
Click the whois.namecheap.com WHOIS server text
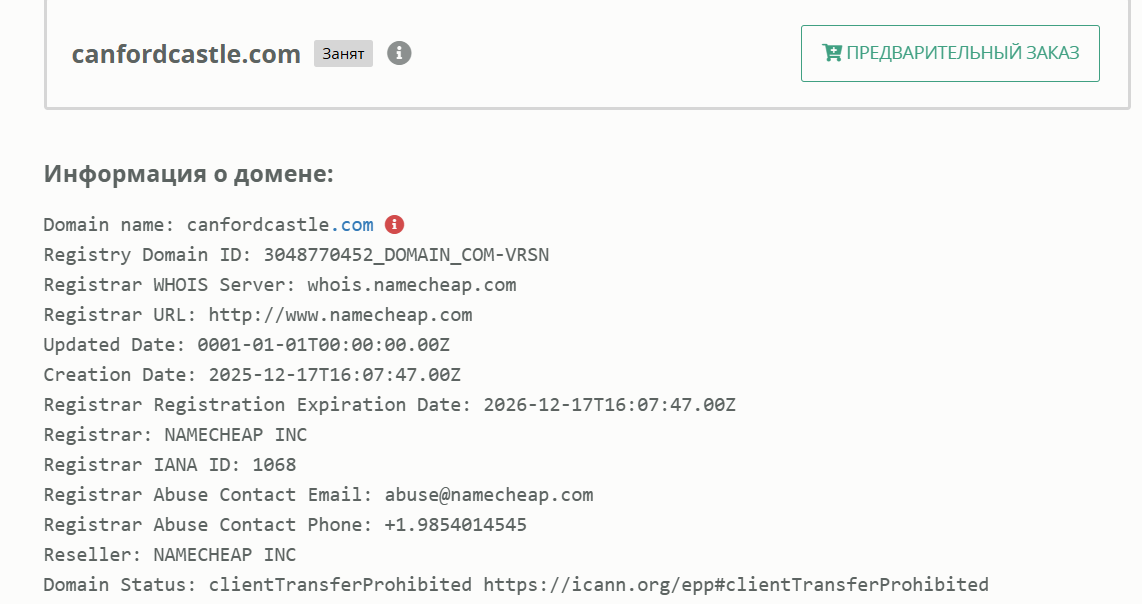pyautogui.click(x=412, y=285)
